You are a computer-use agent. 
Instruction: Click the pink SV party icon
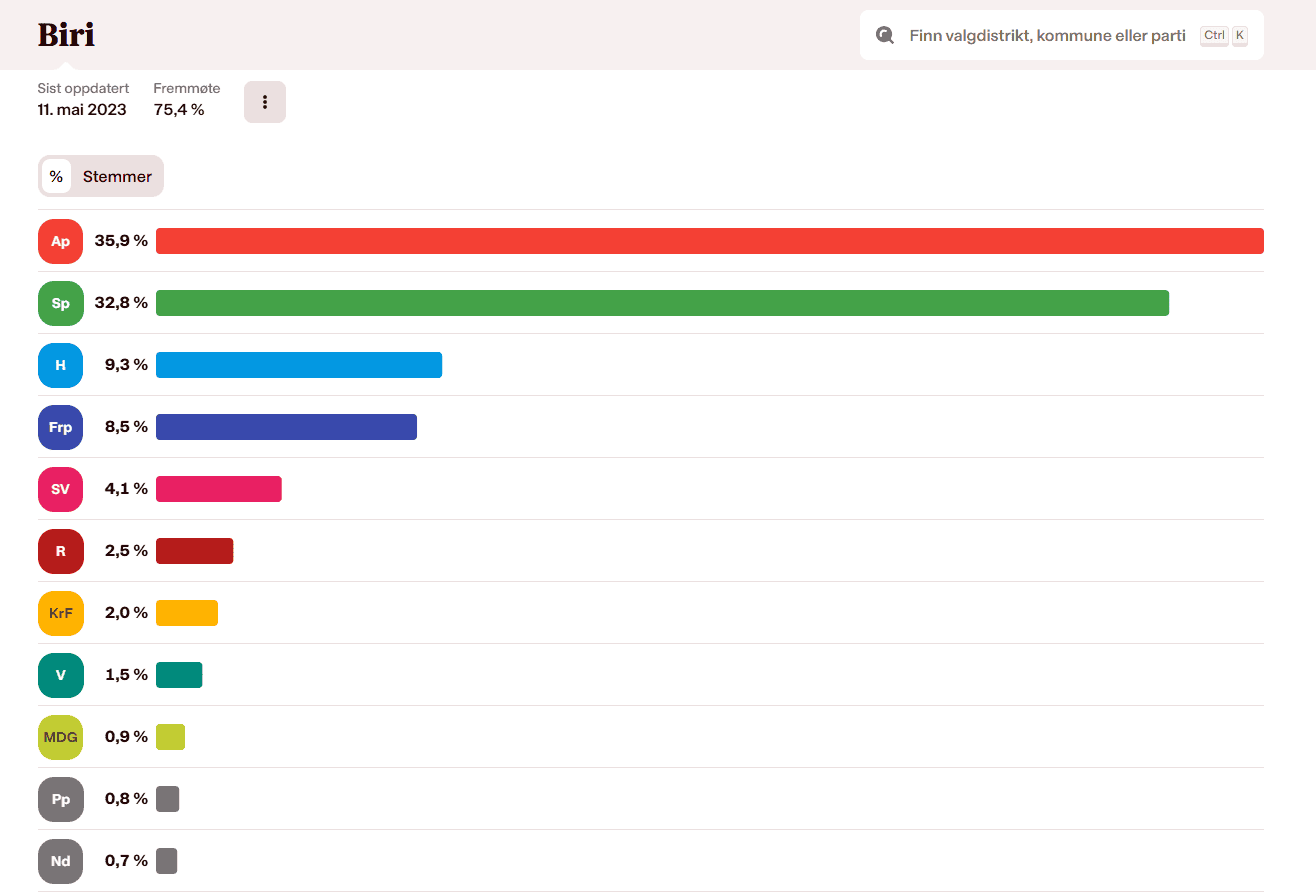[x=60, y=489]
